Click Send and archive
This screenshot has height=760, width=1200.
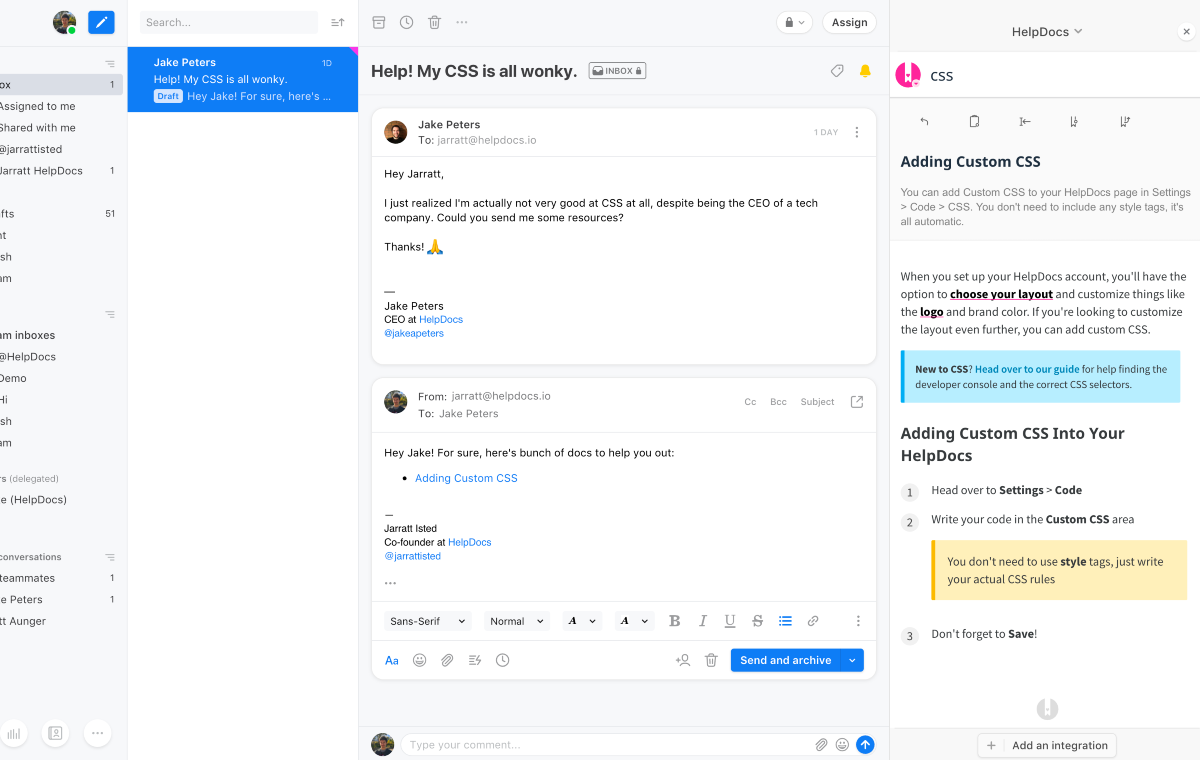point(786,660)
